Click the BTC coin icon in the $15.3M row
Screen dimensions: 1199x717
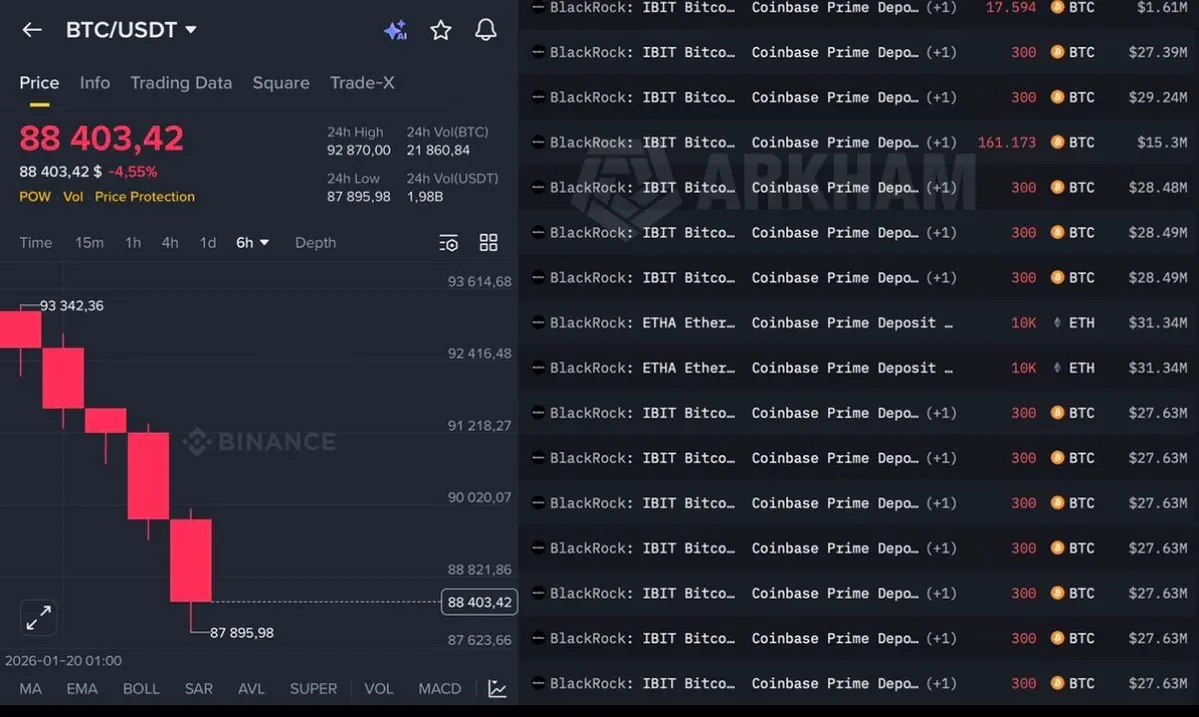click(1058, 142)
